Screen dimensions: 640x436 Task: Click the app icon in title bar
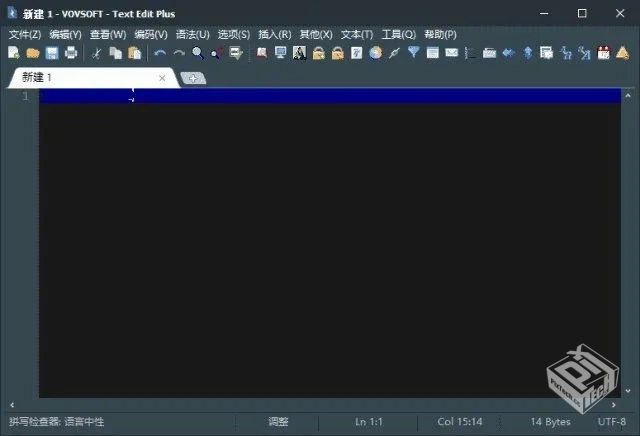click(x=12, y=13)
